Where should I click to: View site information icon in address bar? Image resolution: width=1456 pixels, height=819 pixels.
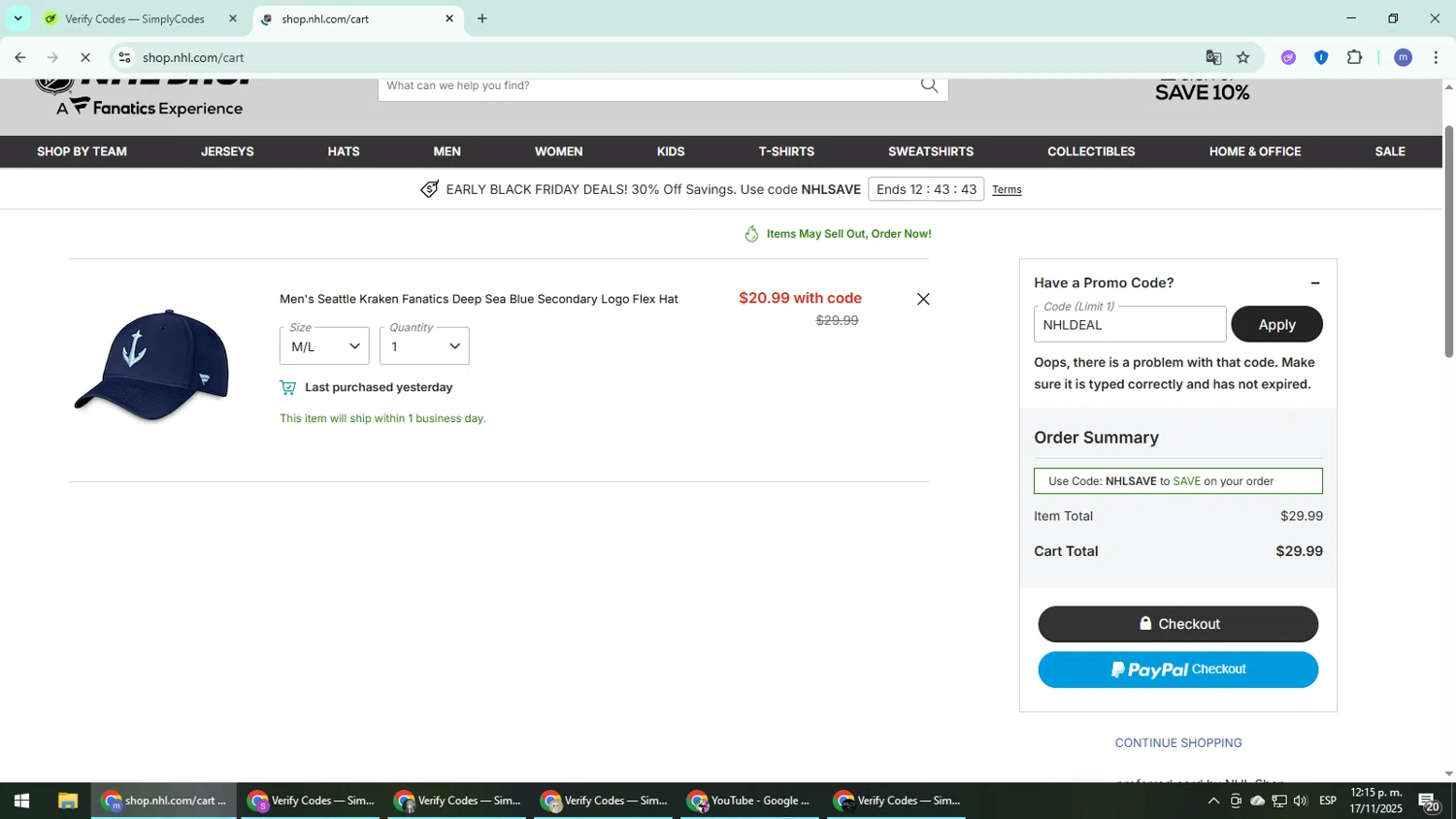coord(124,57)
